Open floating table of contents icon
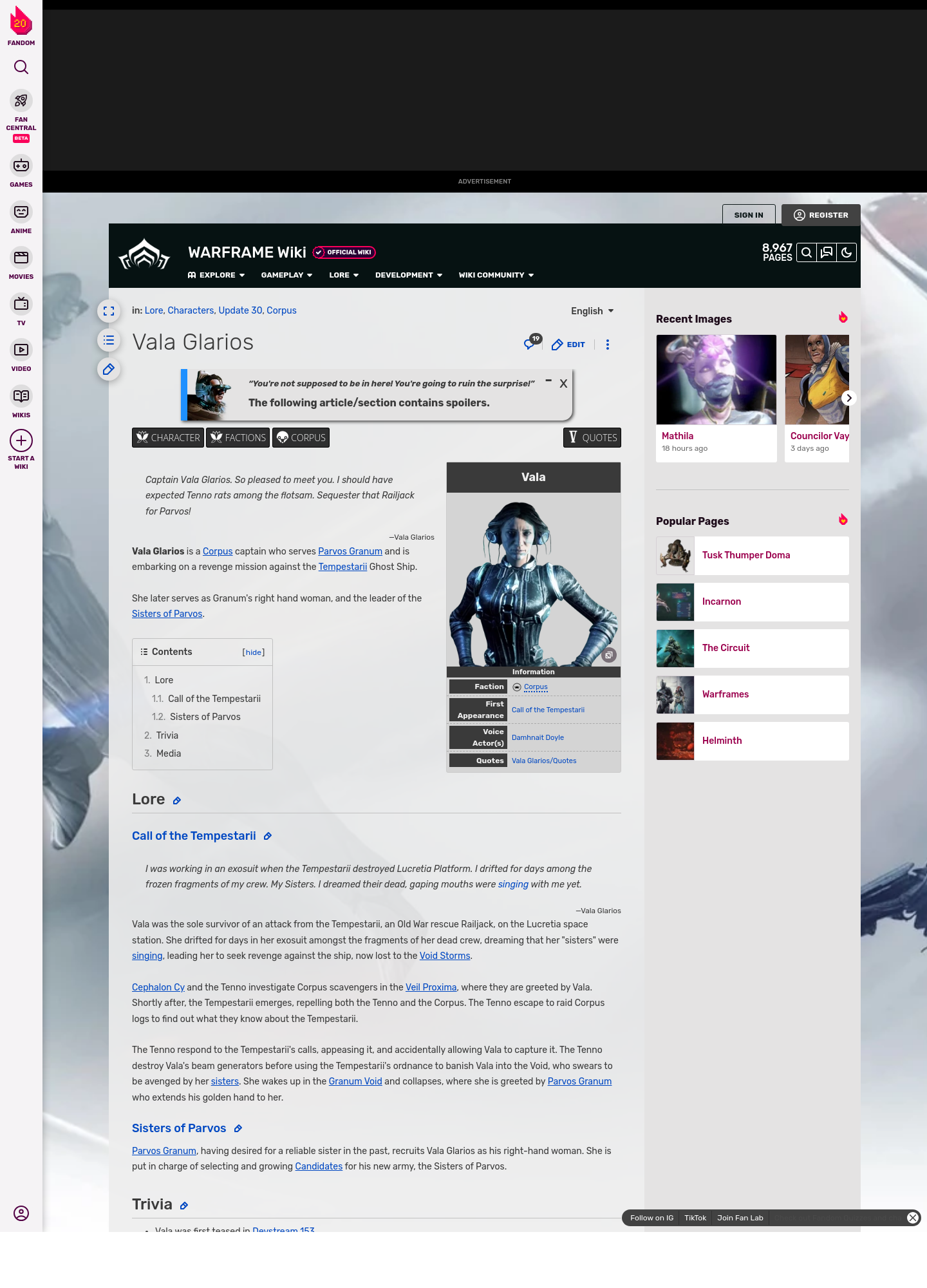The height and width of the screenshot is (1288, 927). [109, 340]
